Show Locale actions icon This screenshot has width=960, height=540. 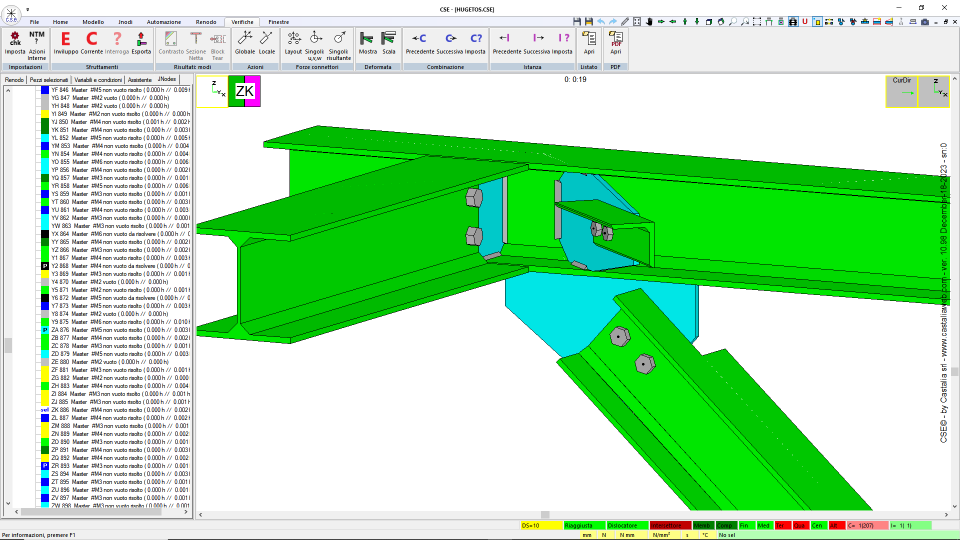pyautogui.click(x=266, y=43)
